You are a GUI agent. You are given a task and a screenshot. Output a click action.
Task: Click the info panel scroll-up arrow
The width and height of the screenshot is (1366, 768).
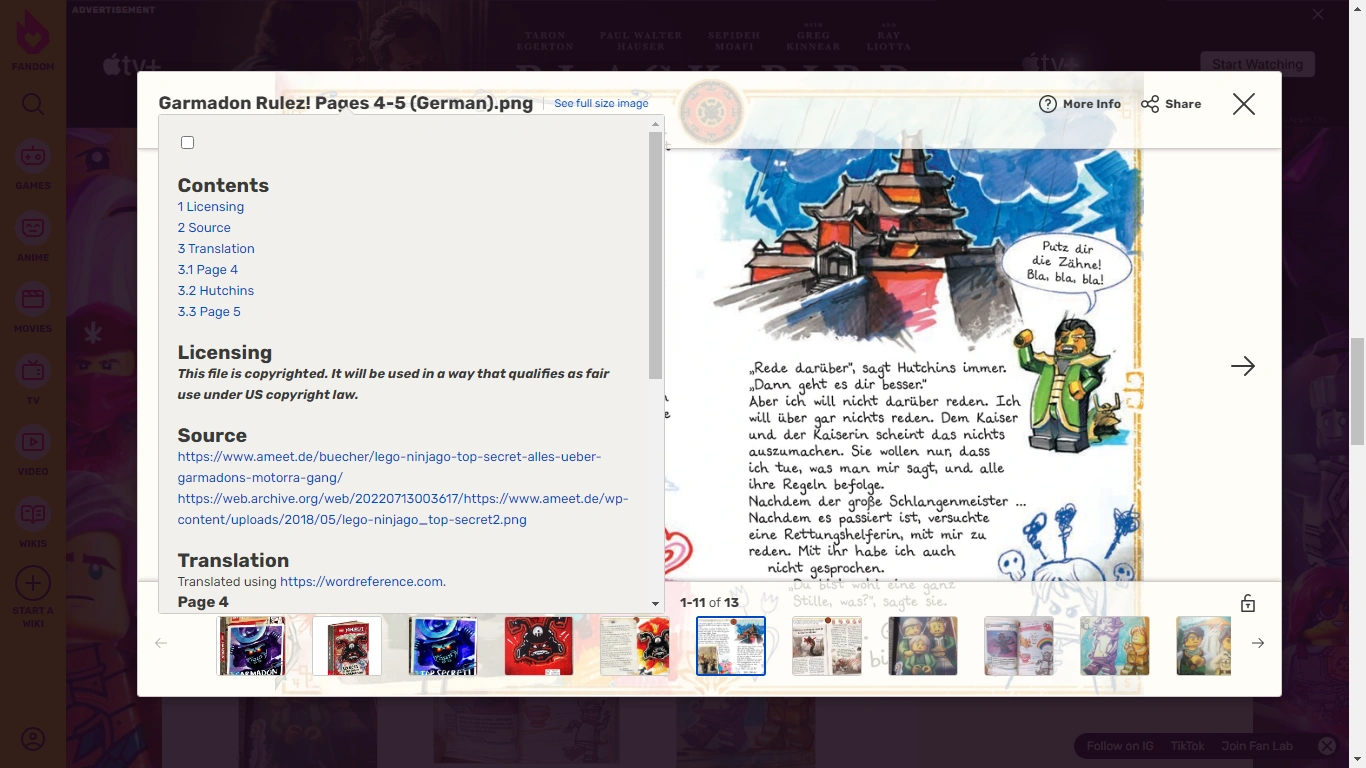pos(656,124)
